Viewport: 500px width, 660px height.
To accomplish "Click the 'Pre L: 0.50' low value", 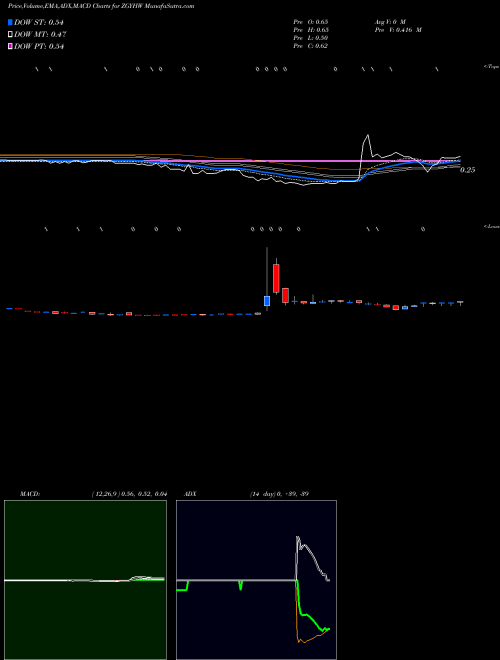I will 311,38.
